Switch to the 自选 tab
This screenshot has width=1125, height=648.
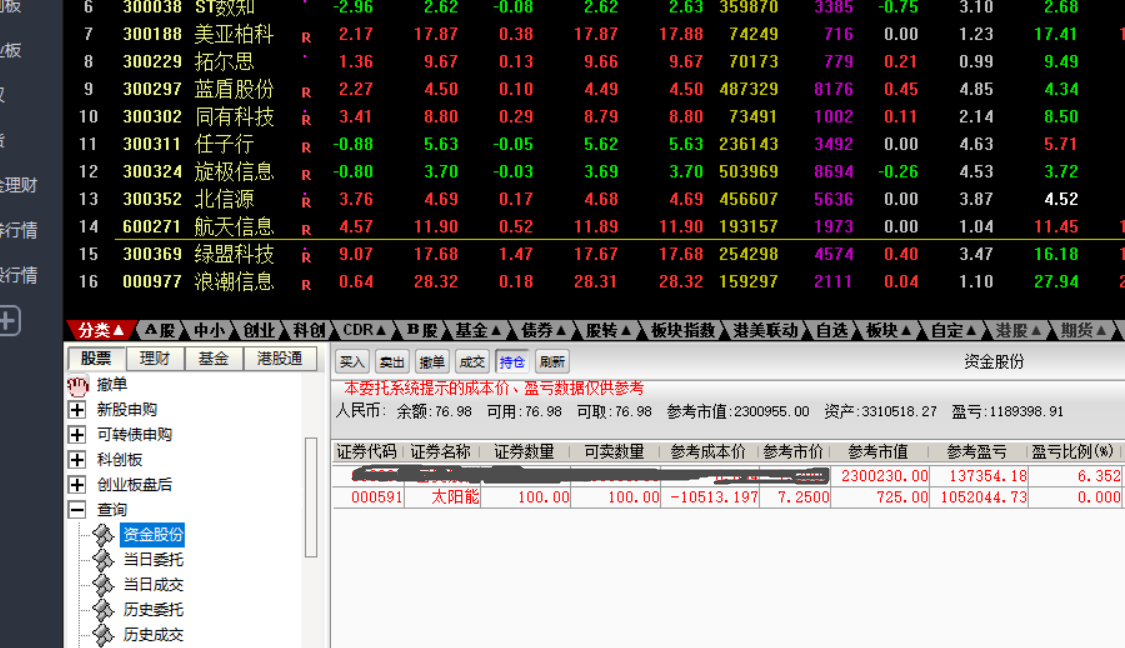pos(832,330)
